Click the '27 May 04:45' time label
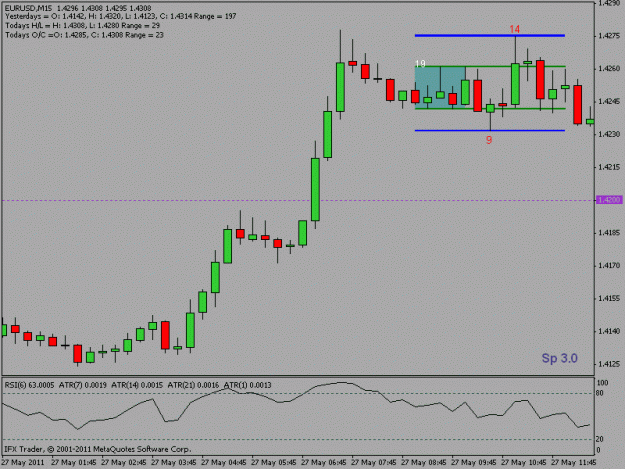The height and width of the screenshot is (469, 625). point(224,463)
